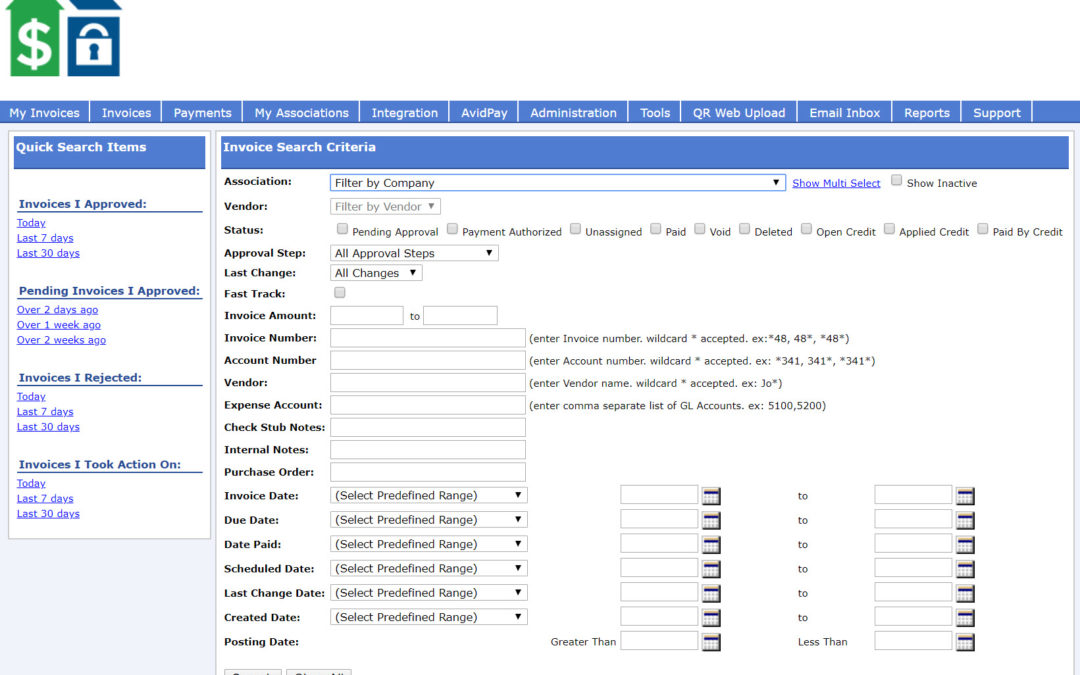Open the All Approval Steps dropdown
This screenshot has width=1080, height=675.
coord(414,253)
